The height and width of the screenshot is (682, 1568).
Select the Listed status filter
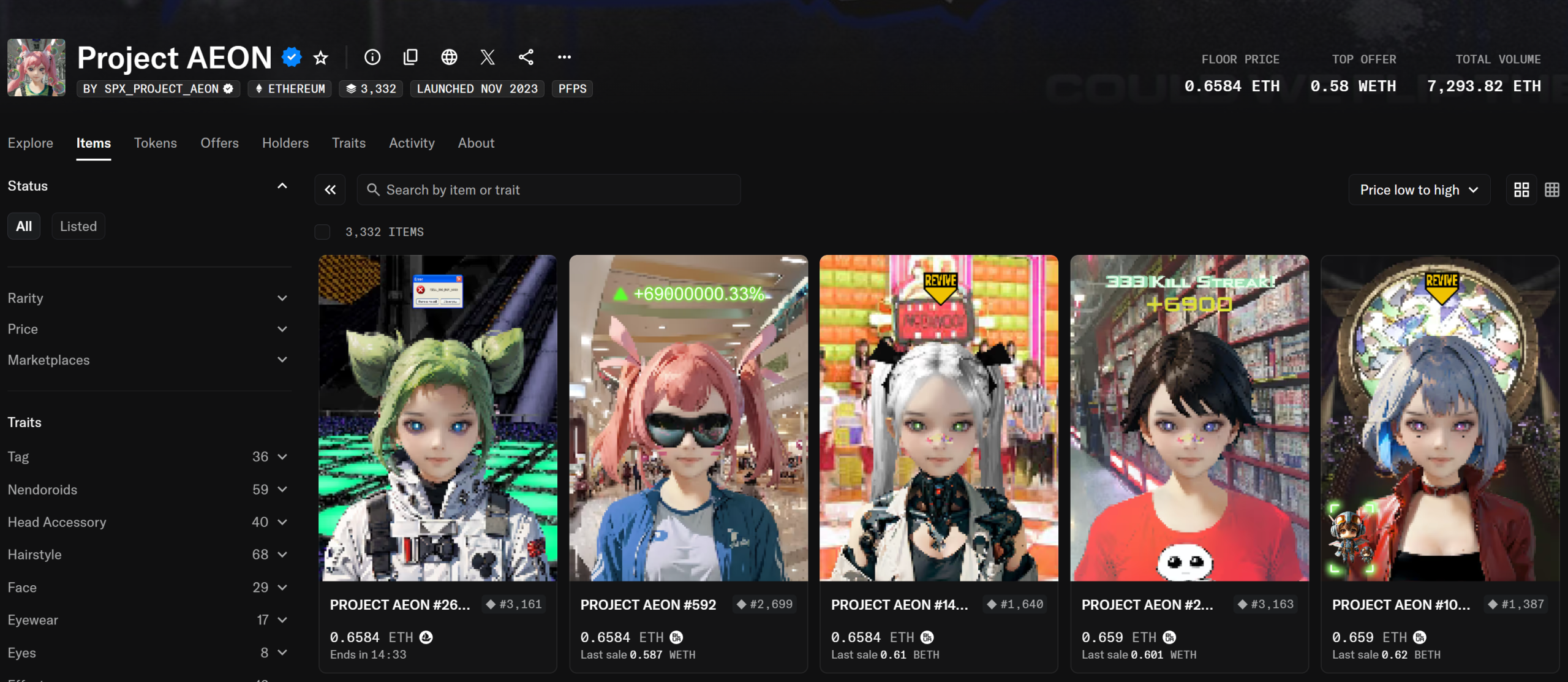click(x=78, y=226)
